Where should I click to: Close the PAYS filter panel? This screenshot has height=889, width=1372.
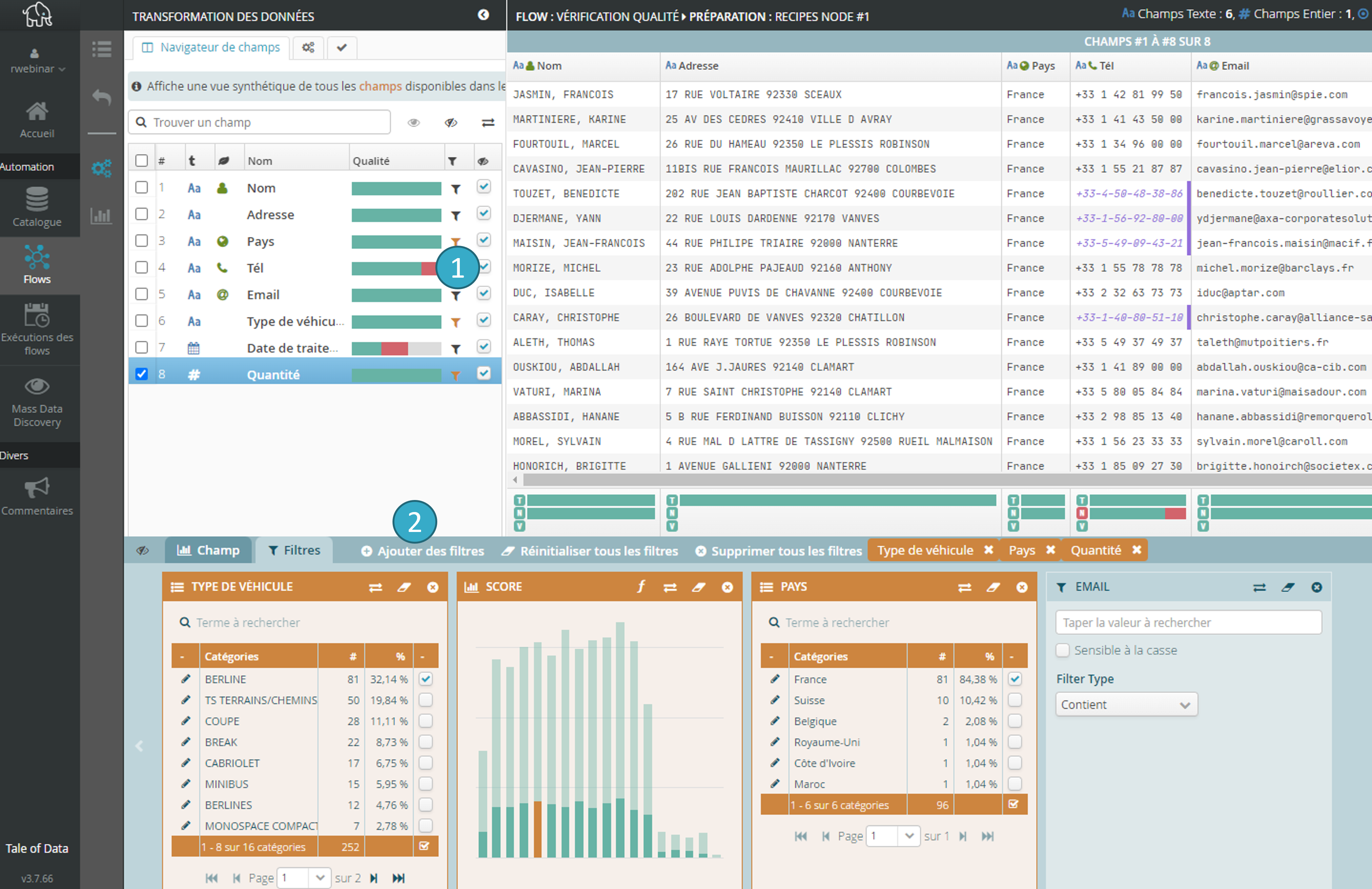click(1022, 587)
